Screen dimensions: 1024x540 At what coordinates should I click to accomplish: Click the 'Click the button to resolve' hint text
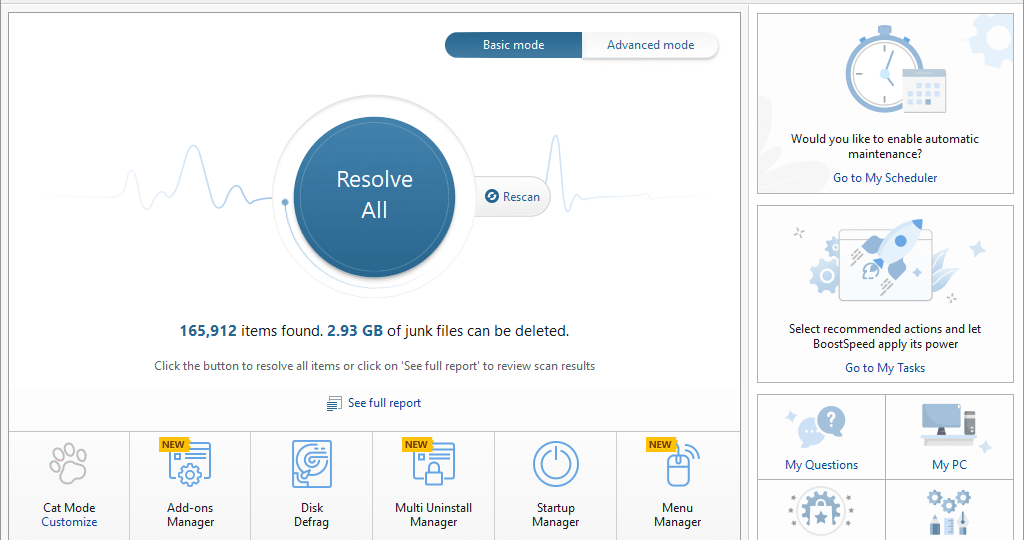374,366
